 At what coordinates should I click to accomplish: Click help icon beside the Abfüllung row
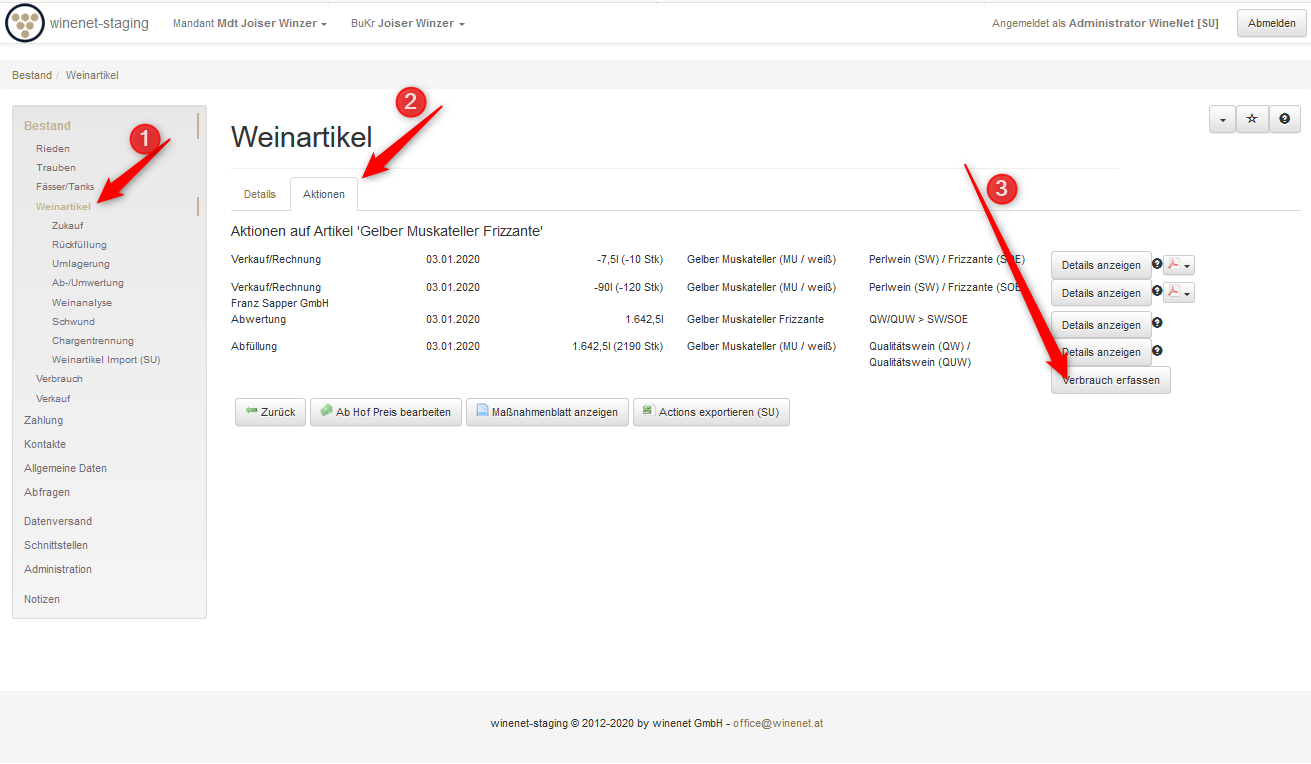1157,351
